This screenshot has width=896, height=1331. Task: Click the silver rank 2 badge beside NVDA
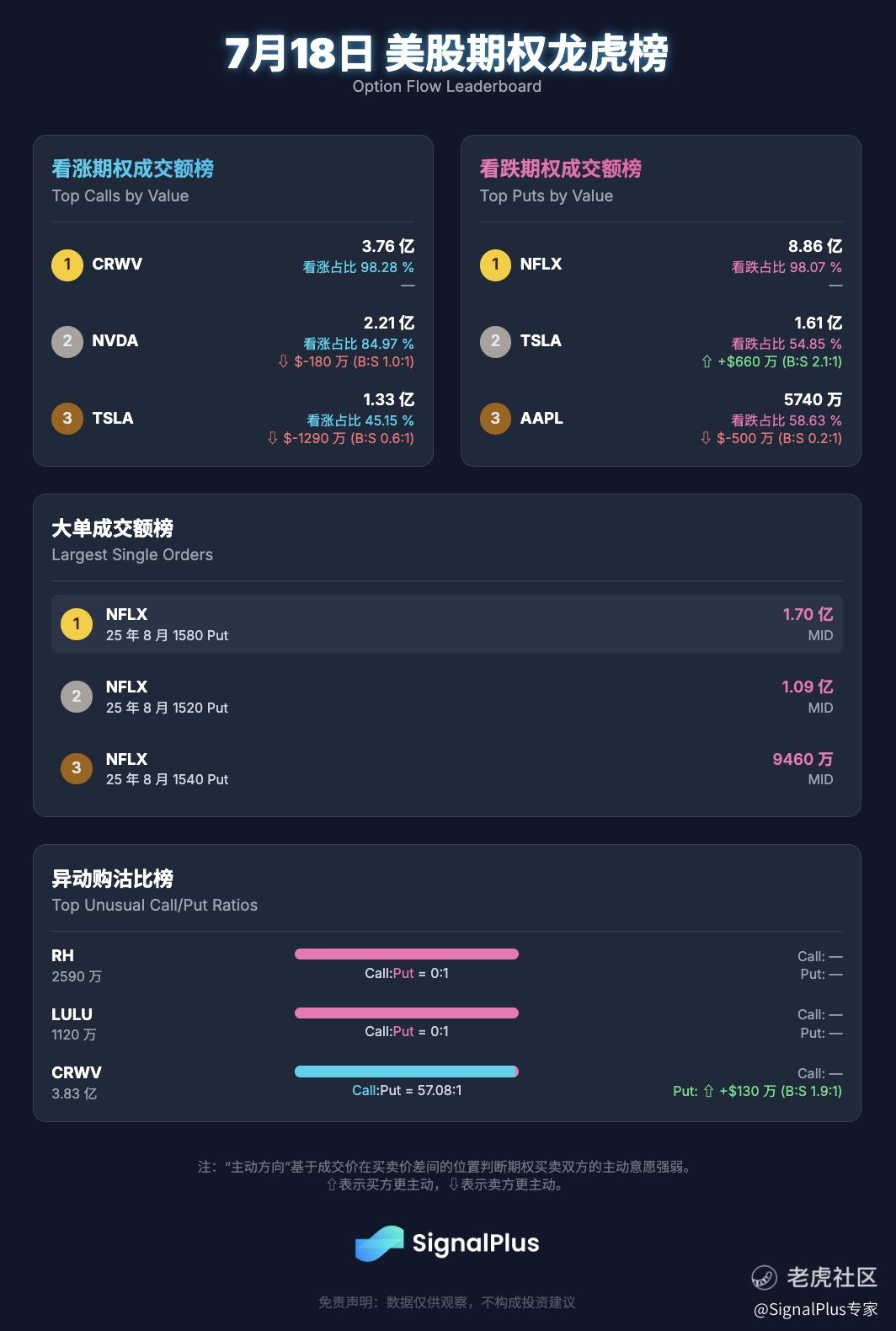(x=67, y=341)
